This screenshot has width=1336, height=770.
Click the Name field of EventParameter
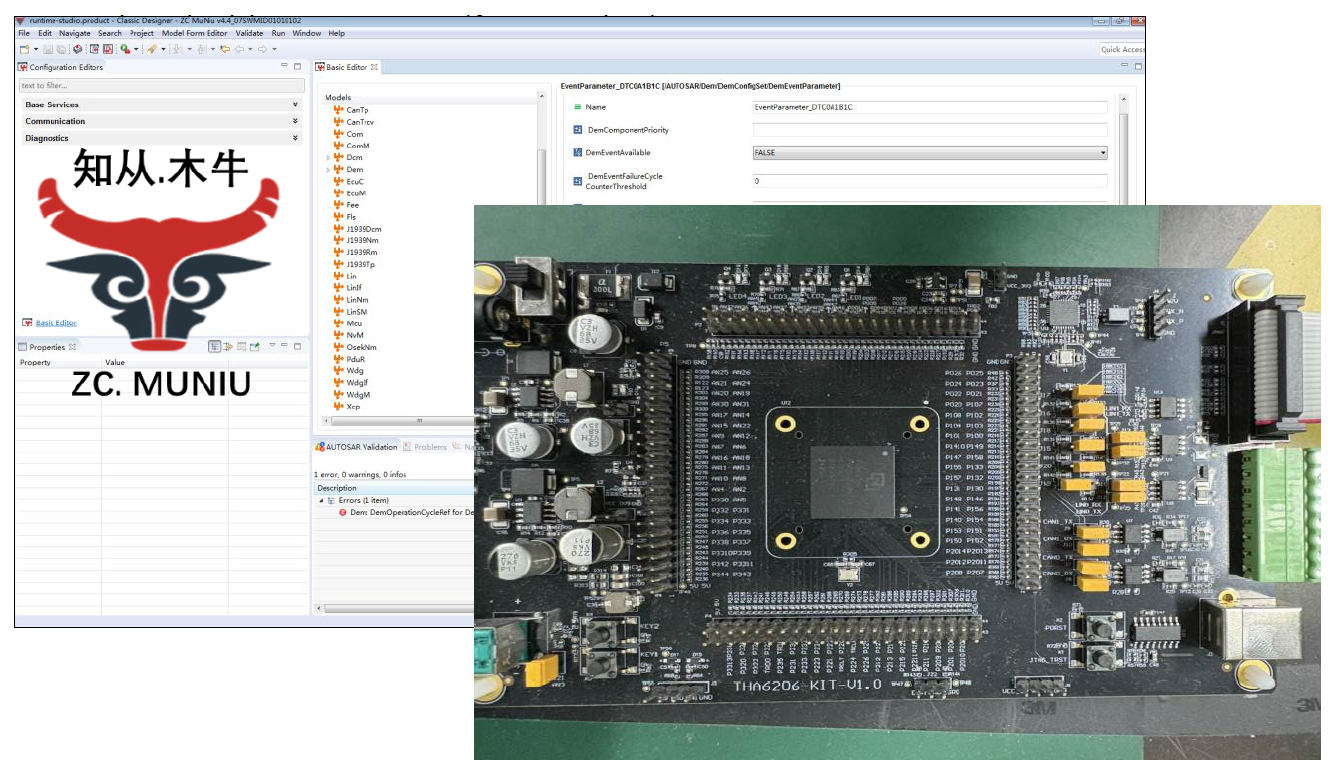click(930, 107)
